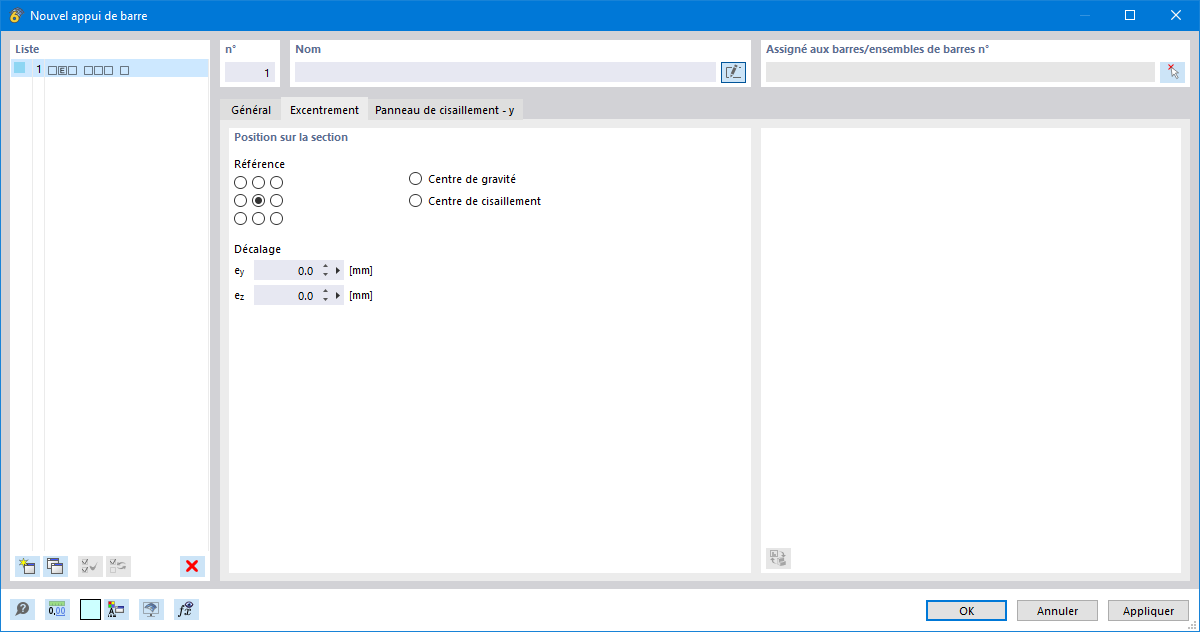Viewport: 1200px width, 632px height.
Task: Click the Annuler button
Action: point(1057,610)
